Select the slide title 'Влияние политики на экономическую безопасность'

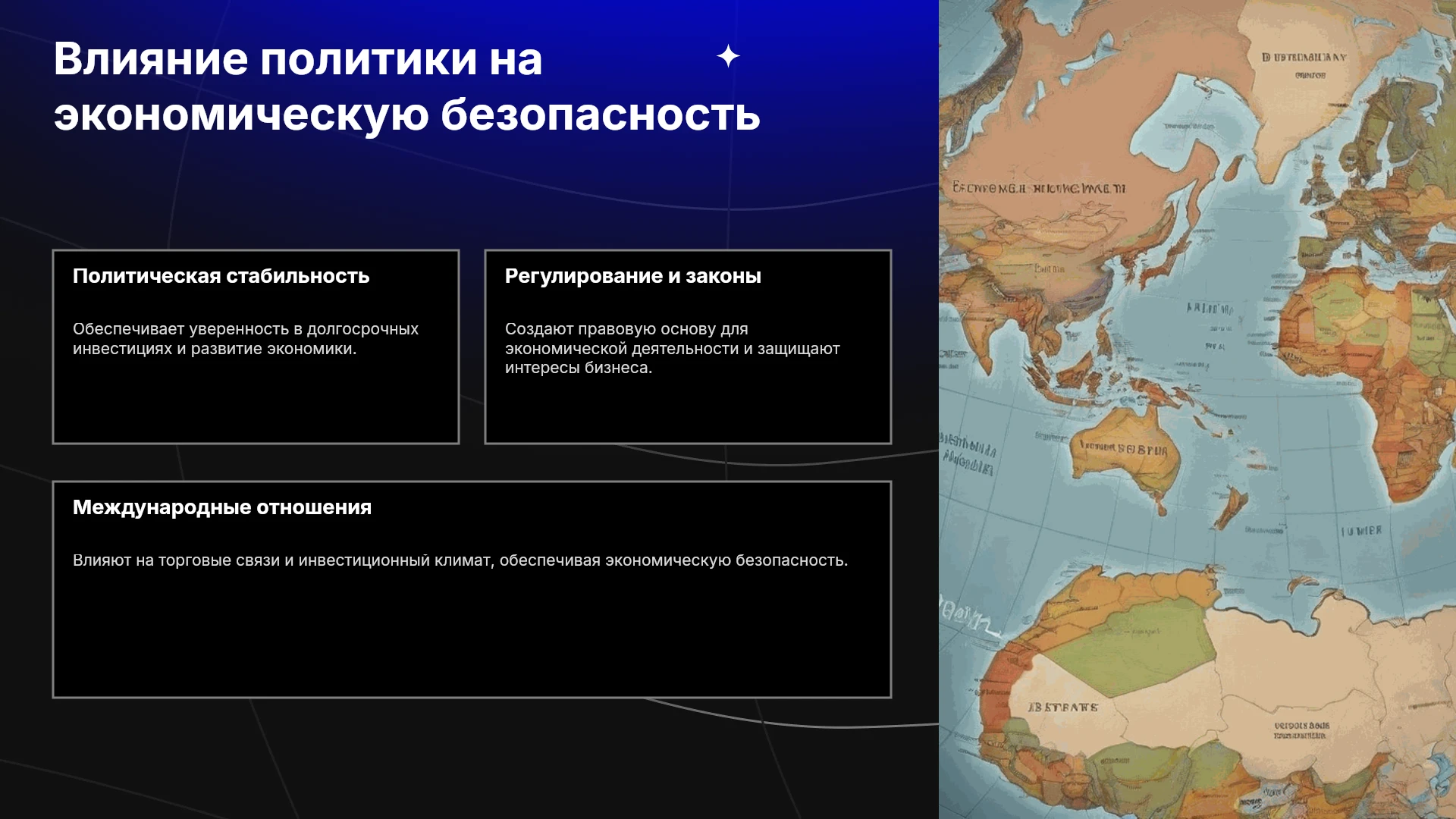pyautogui.click(x=407, y=86)
